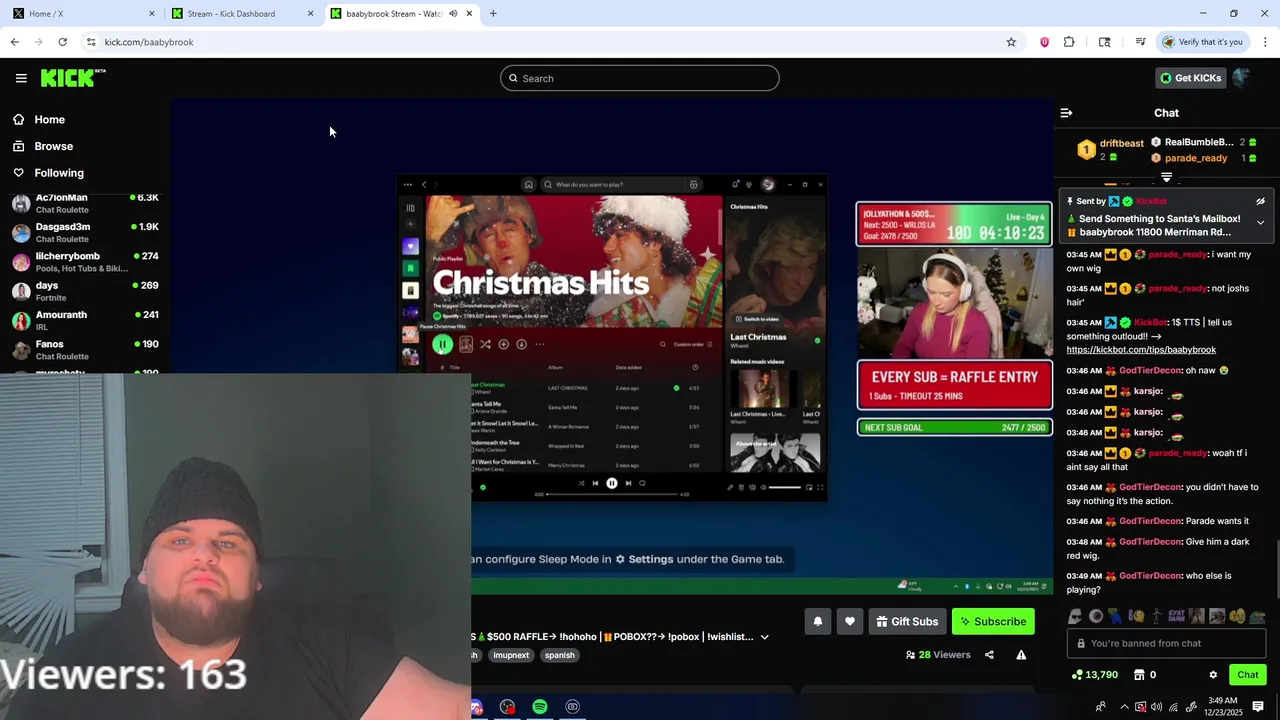Open Spotify from taskbar

540,707
